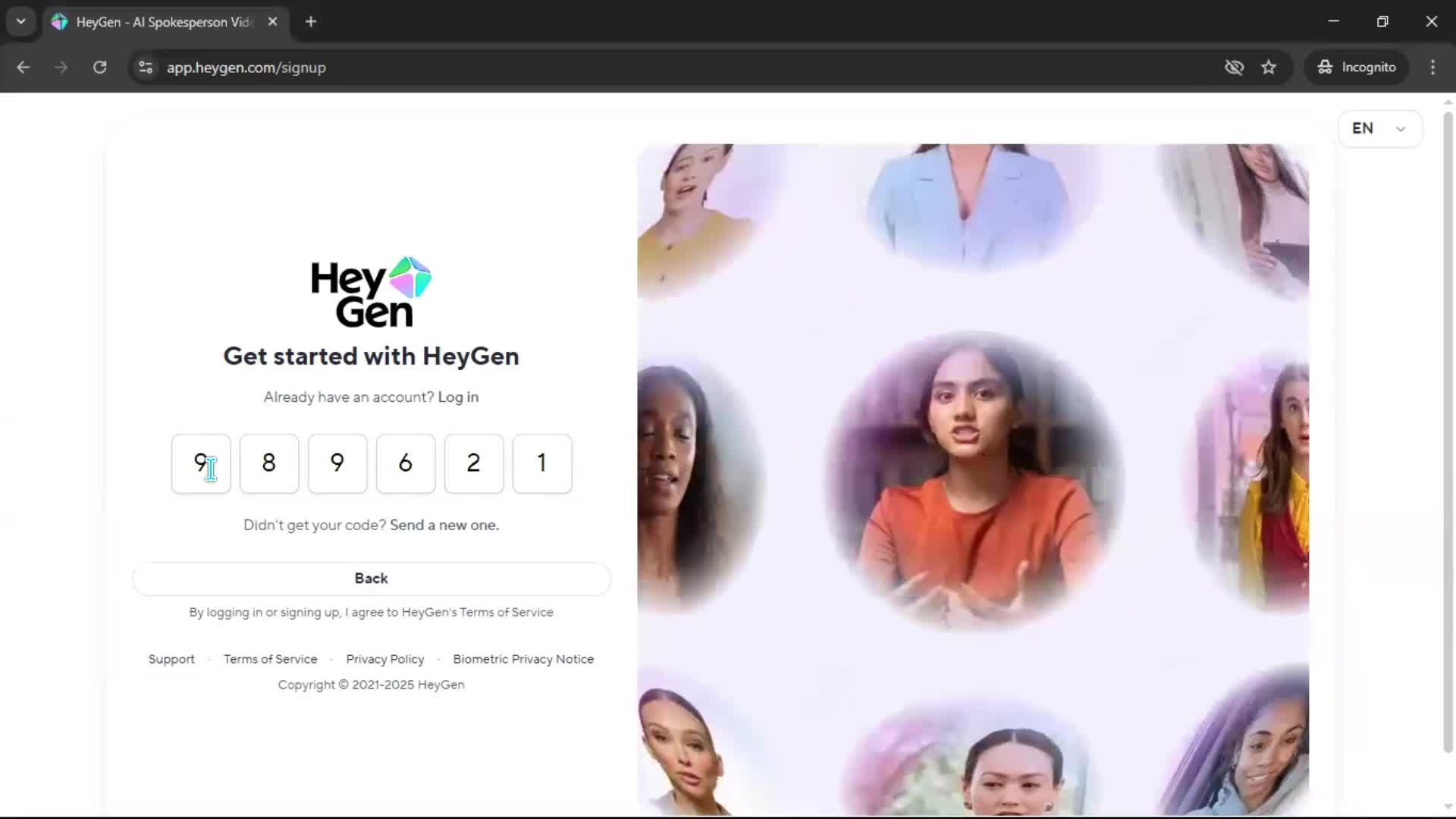Open new tab with plus icon
This screenshot has height=819, width=1456.
(311, 21)
